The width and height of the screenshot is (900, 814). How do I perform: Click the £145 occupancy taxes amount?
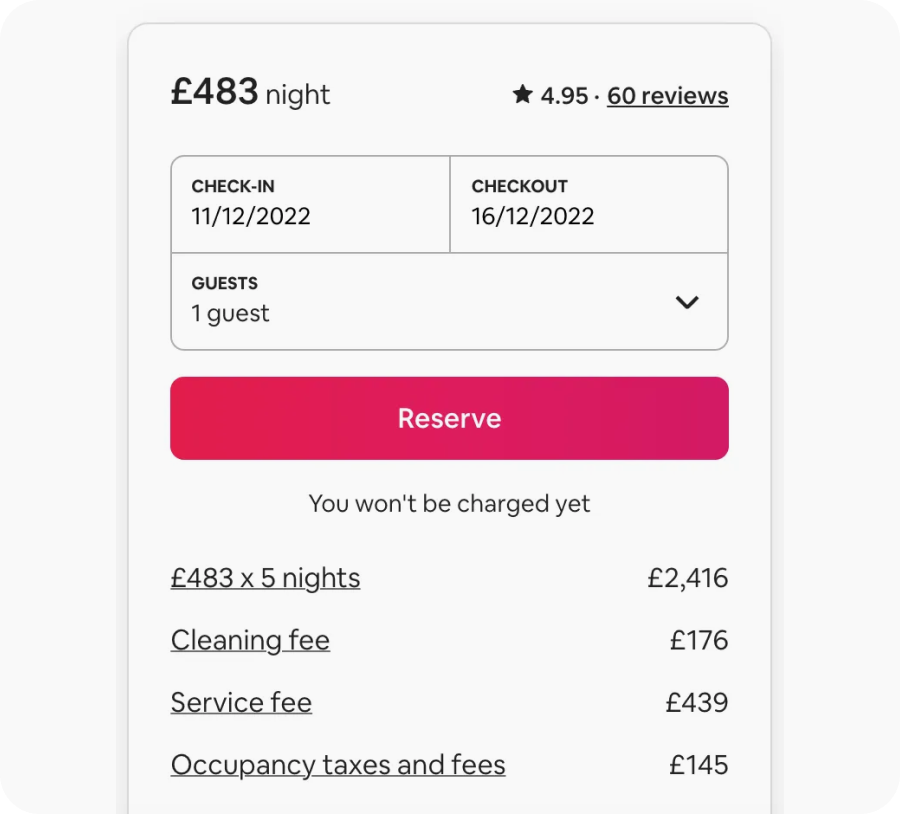pos(699,765)
